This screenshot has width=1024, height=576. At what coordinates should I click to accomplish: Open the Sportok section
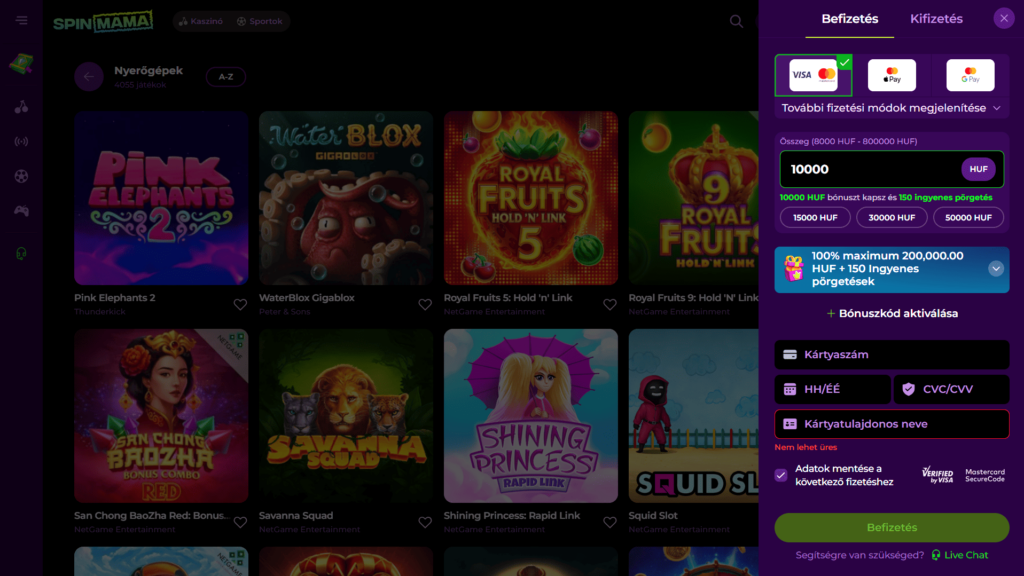259,21
